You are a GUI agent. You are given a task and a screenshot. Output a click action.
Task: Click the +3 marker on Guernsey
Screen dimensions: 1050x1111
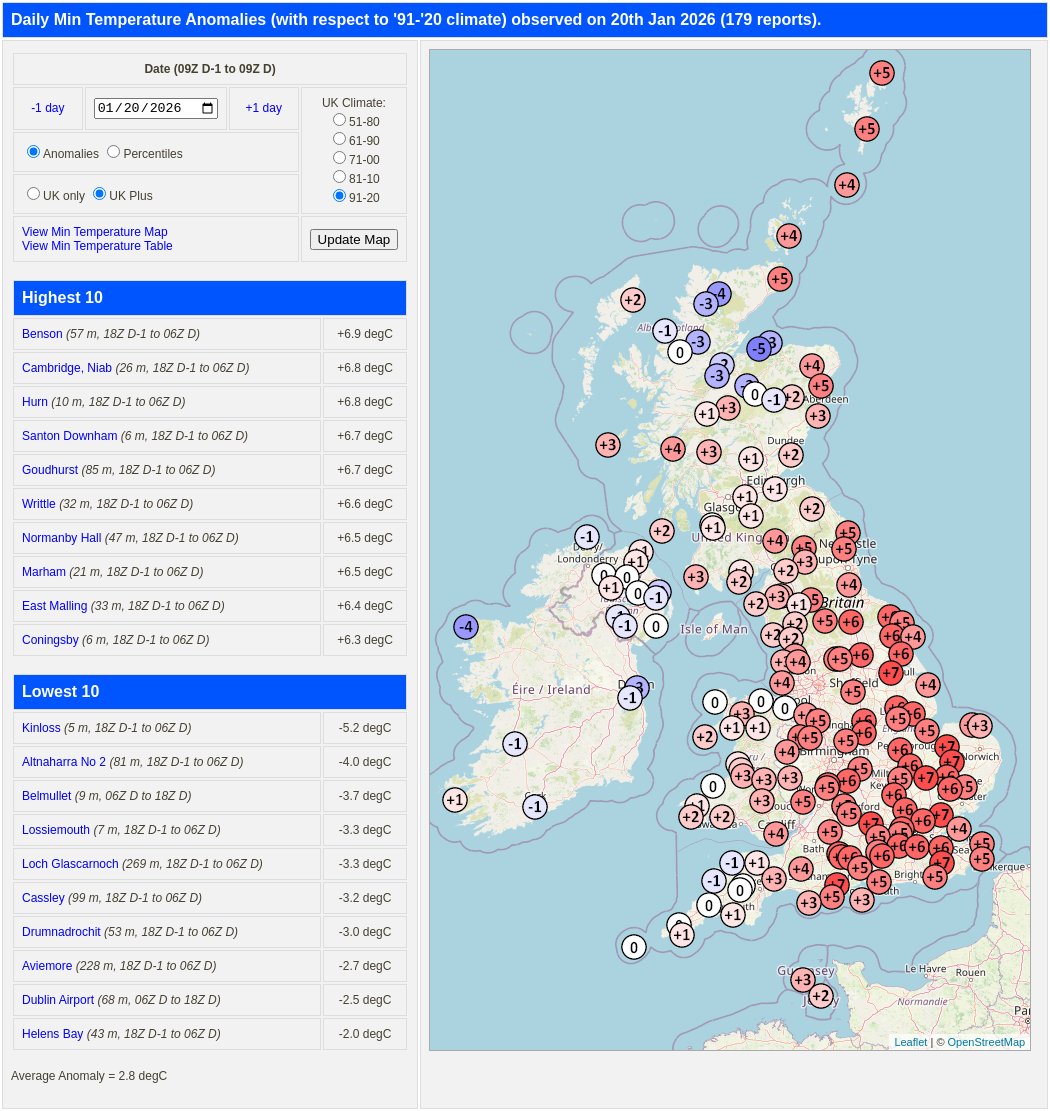(802, 980)
